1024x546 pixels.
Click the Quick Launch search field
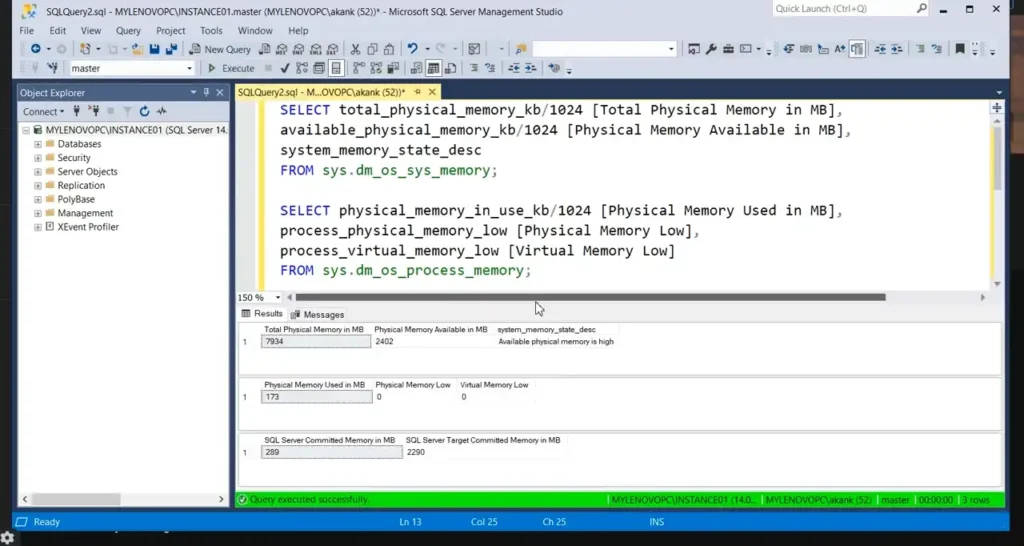pos(850,8)
